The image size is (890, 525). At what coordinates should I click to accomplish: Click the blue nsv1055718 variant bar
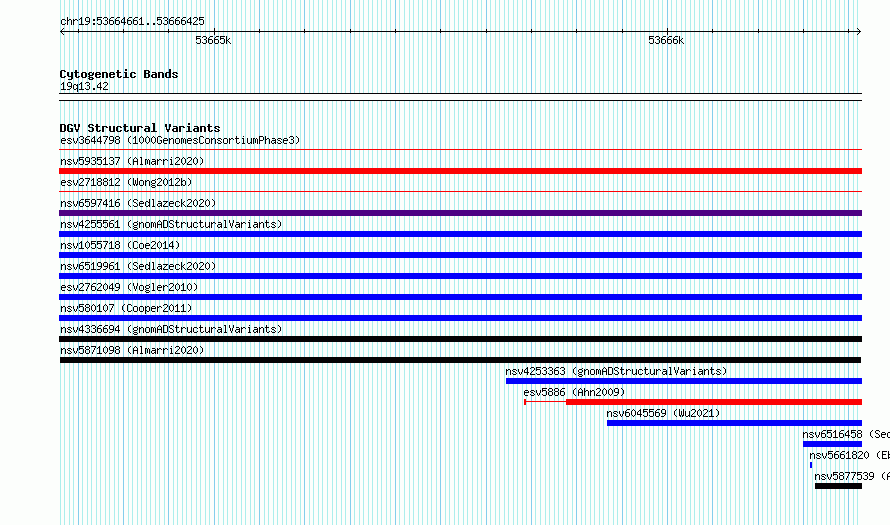click(460, 255)
